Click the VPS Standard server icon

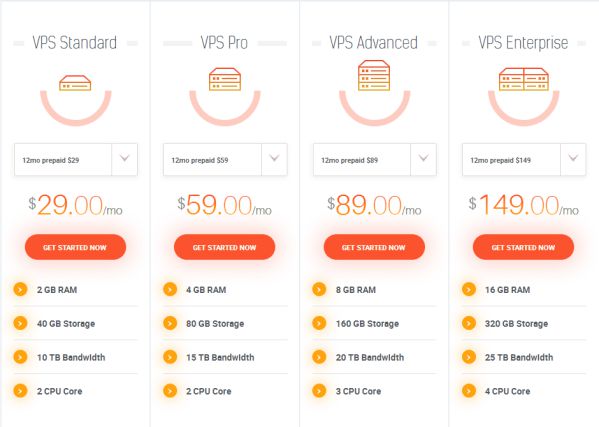75,83
